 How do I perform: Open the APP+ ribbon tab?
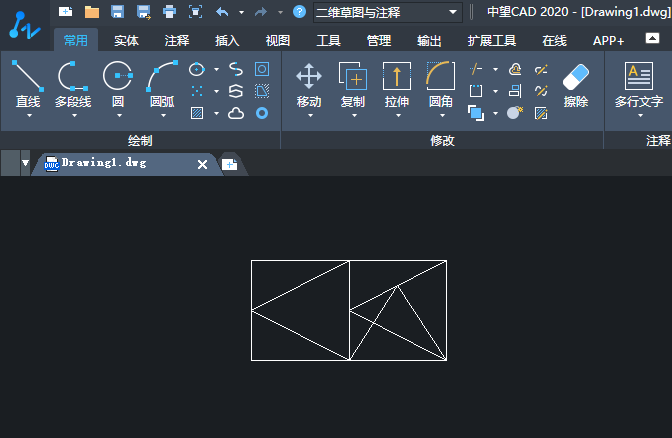click(x=608, y=41)
